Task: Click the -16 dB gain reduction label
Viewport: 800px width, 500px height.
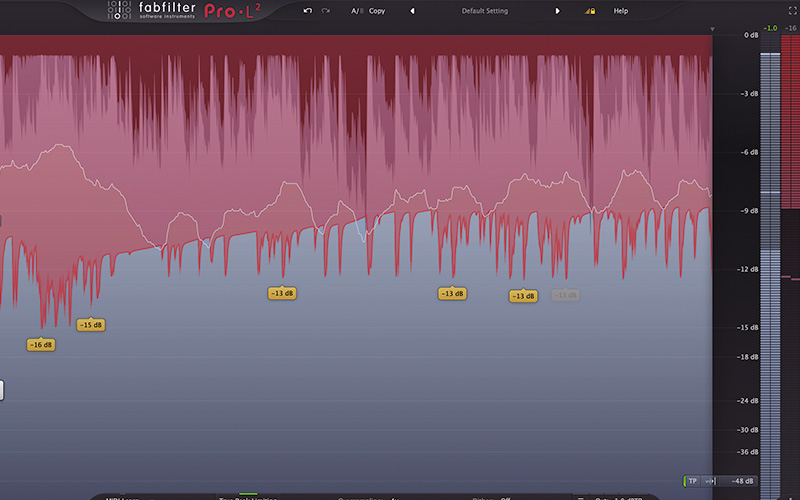Action: 41,345
